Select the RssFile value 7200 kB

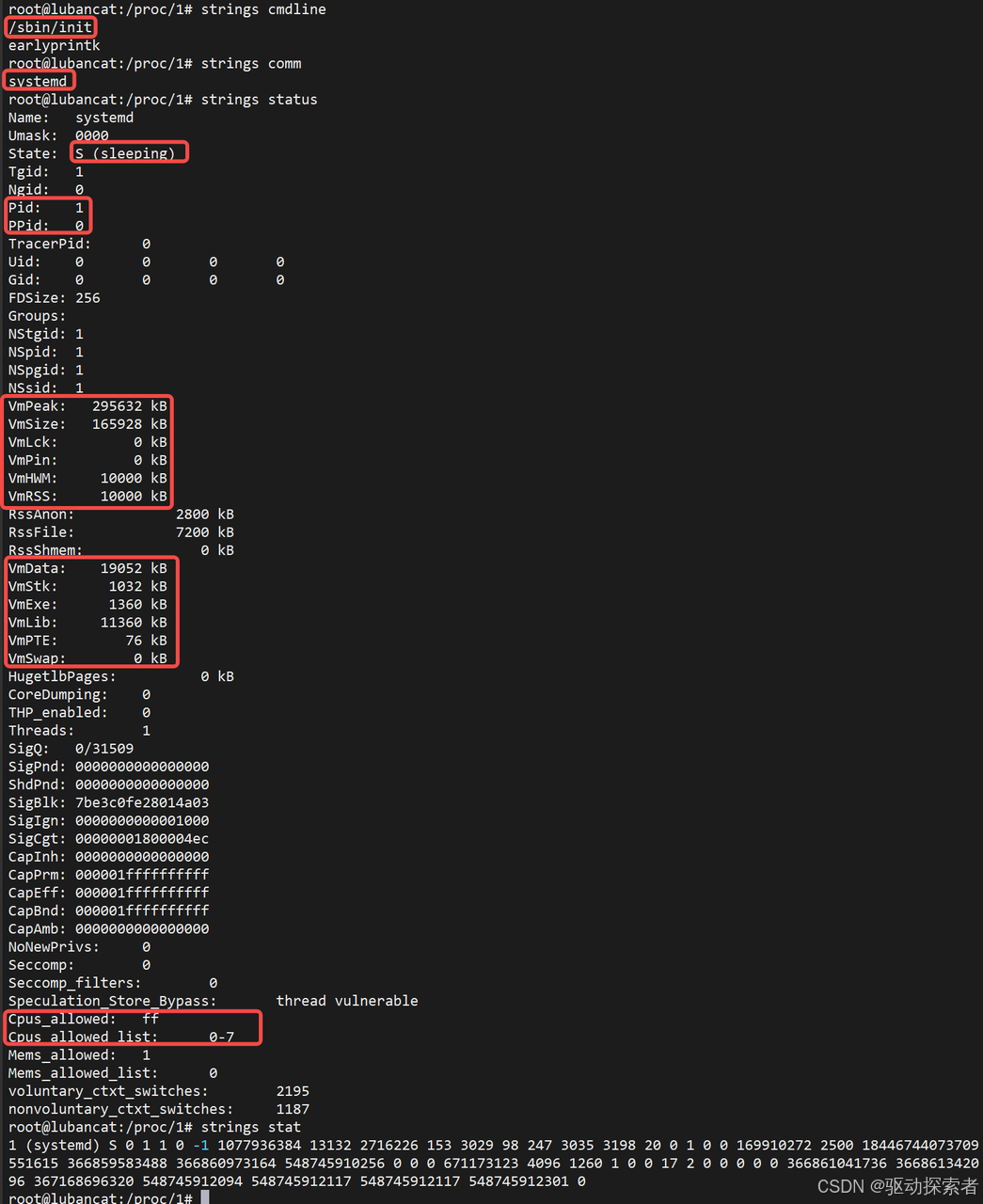coord(205,532)
